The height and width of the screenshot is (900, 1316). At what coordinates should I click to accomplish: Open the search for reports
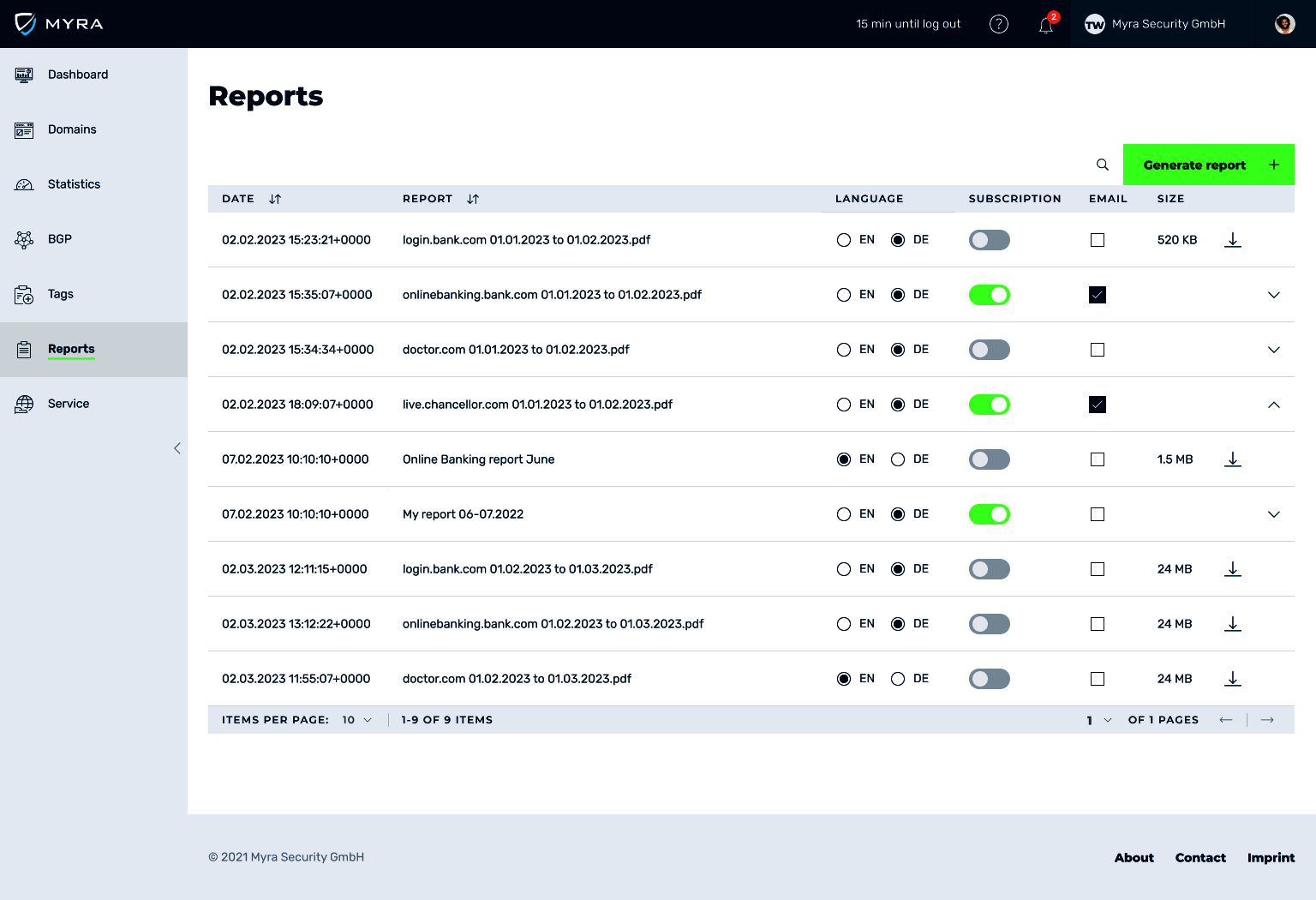pyautogui.click(x=1103, y=164)
